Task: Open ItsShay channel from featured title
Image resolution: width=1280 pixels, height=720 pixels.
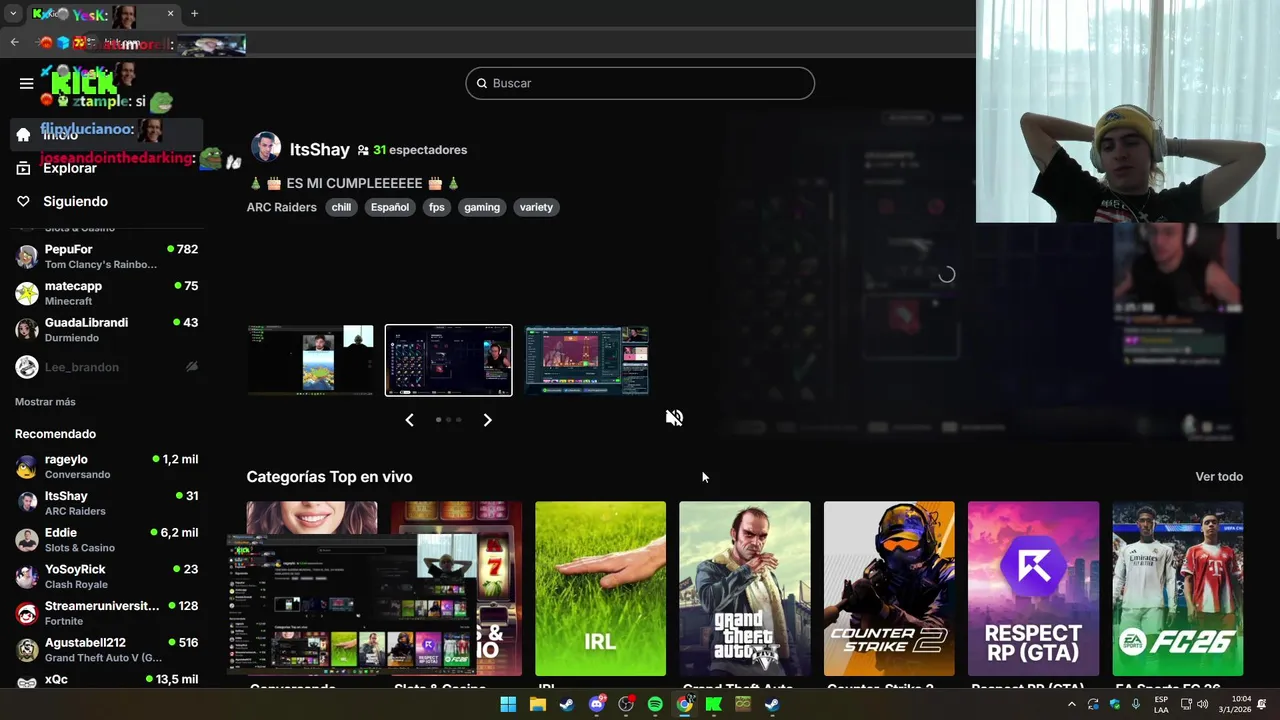Action: pos(319,149)
